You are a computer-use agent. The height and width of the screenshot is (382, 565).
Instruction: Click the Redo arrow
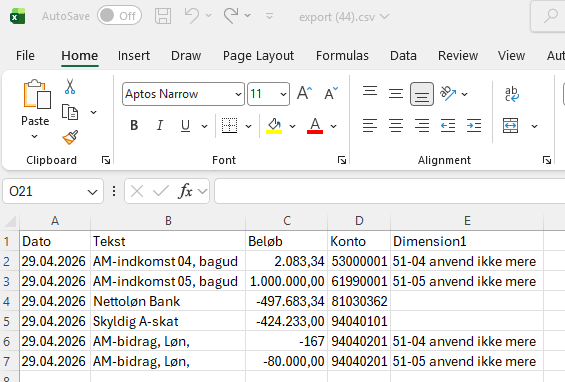click(x=231, y=15)
